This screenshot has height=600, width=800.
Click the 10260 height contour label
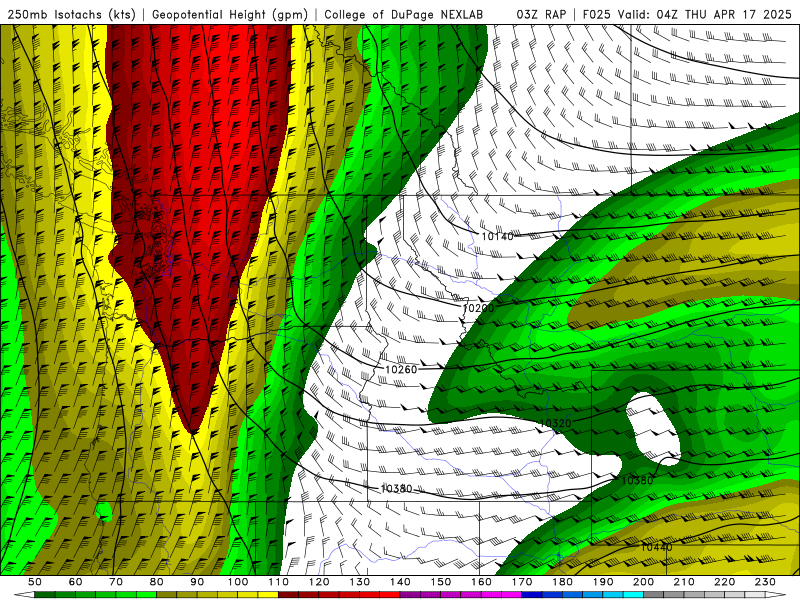(401, 369)
